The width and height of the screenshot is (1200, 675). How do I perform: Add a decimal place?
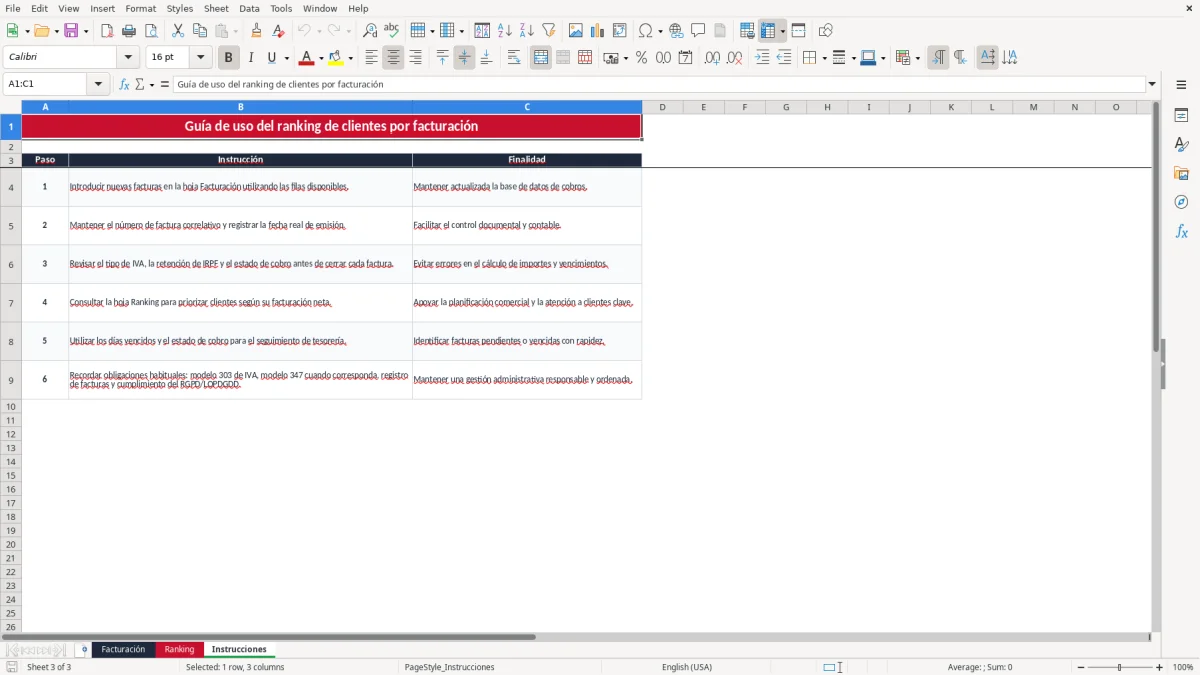point(712,58)
